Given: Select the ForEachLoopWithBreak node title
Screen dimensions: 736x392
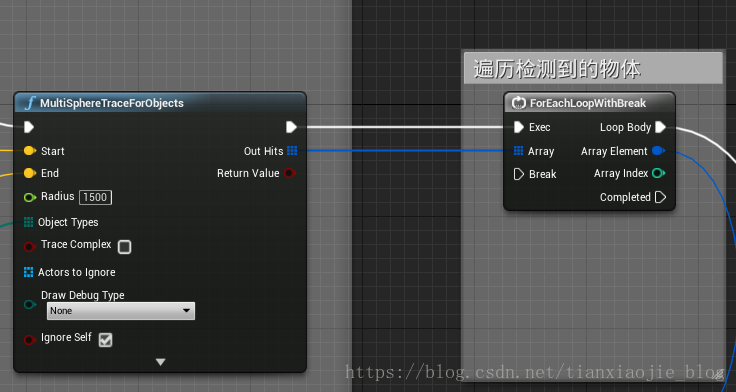Looking at the screenshot, I should pyautogui.click(x=588, y=103).
